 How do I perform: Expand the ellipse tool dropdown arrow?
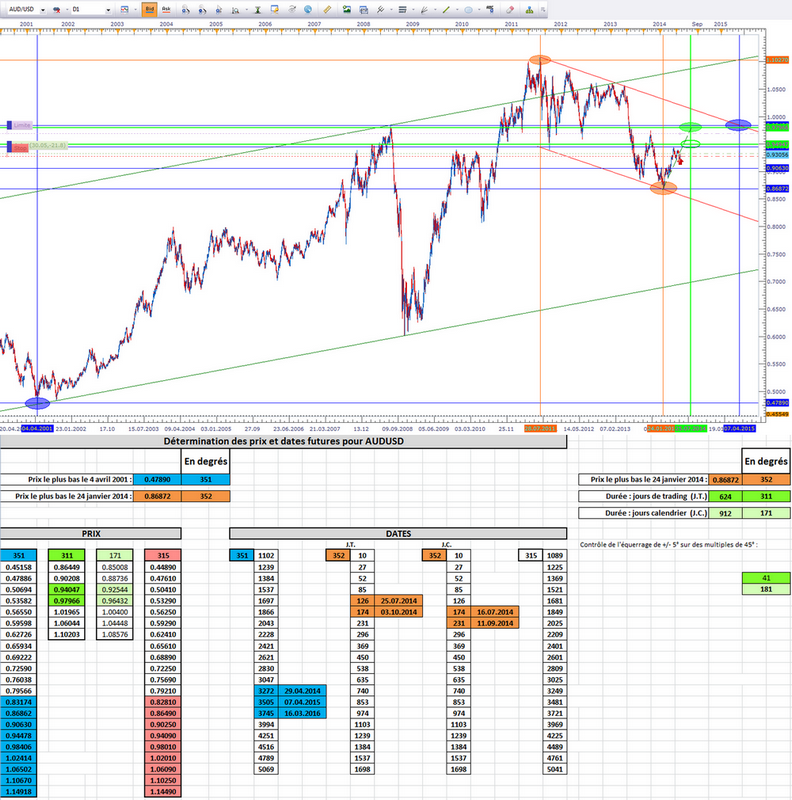479,10
